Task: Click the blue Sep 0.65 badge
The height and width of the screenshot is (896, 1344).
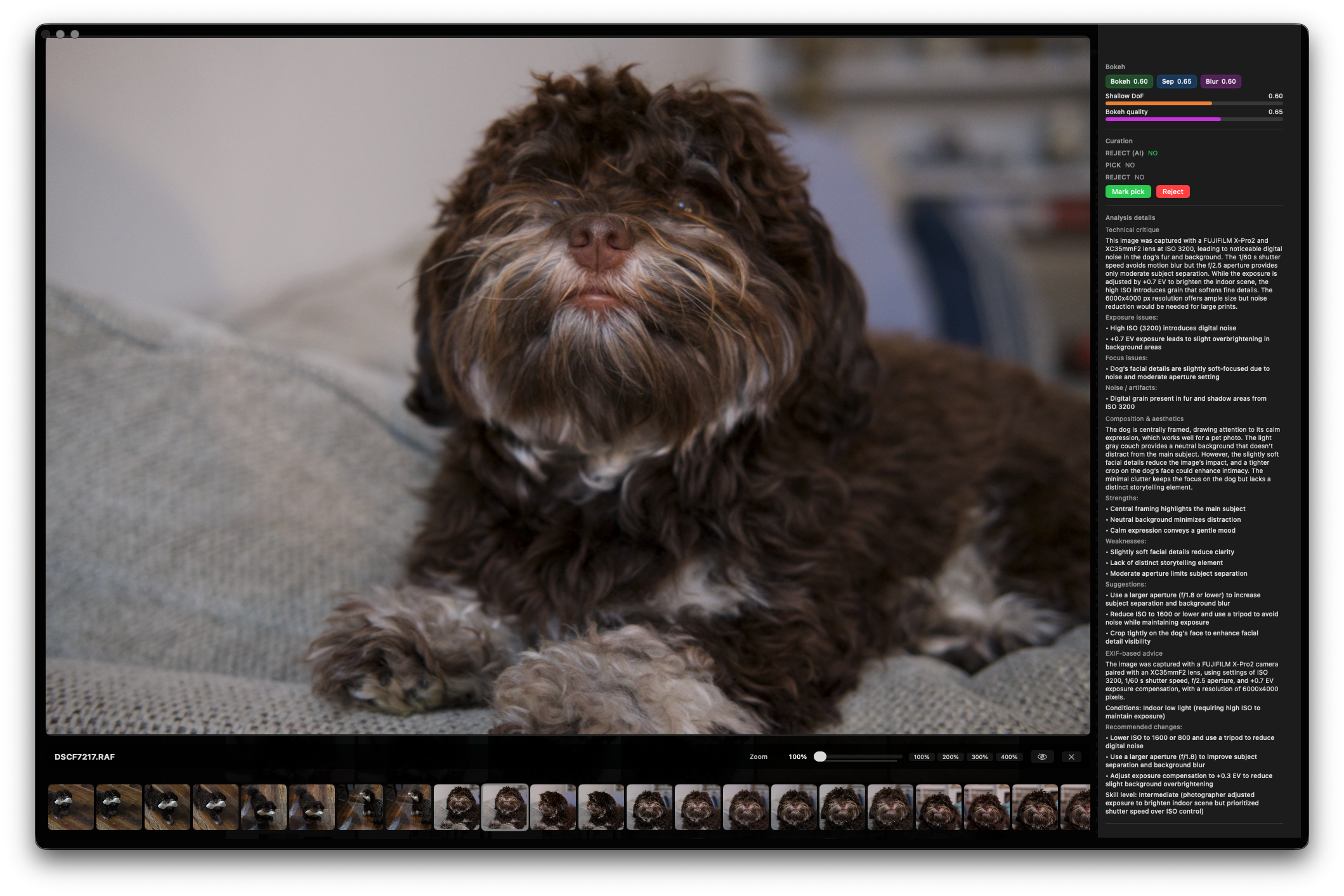Action: (x=1176, y=81)
